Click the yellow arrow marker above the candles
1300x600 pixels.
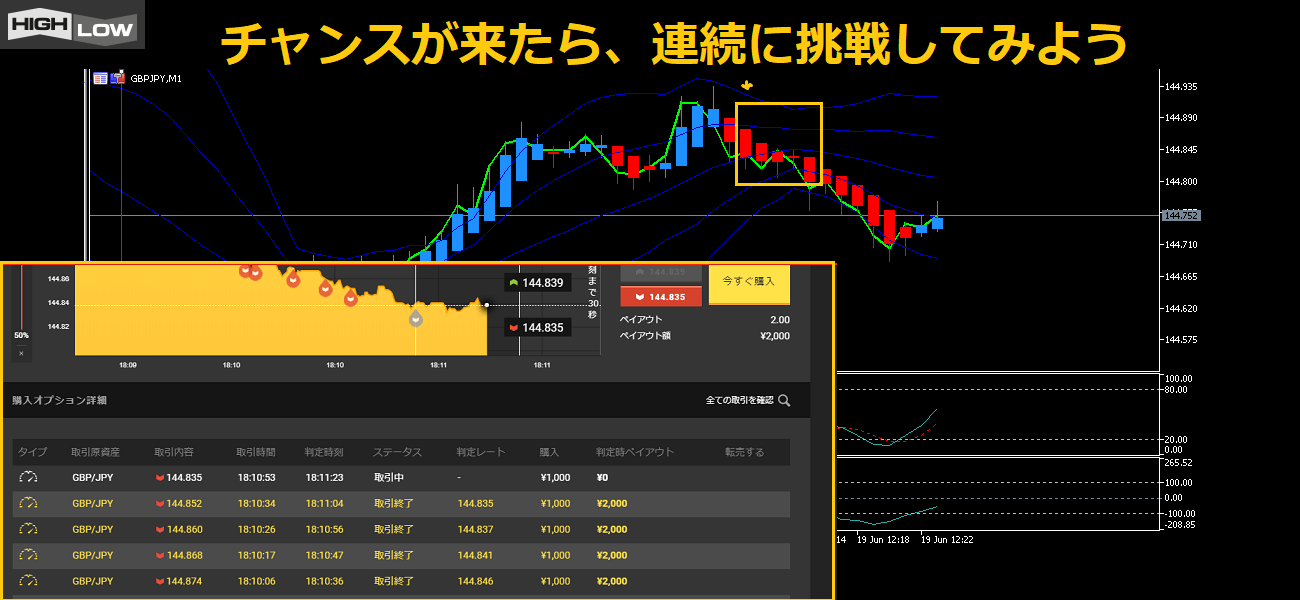(x=746, y=86)
